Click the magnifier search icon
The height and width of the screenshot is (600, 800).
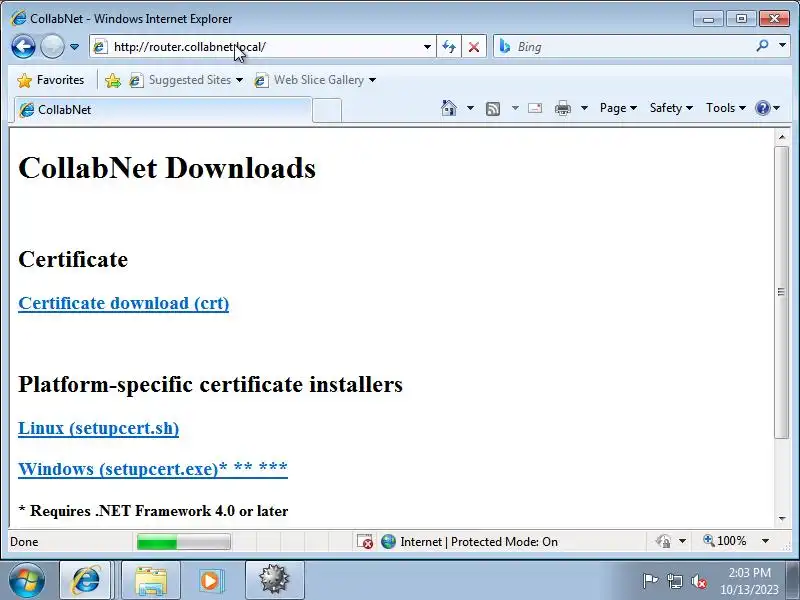coord(762,46)
